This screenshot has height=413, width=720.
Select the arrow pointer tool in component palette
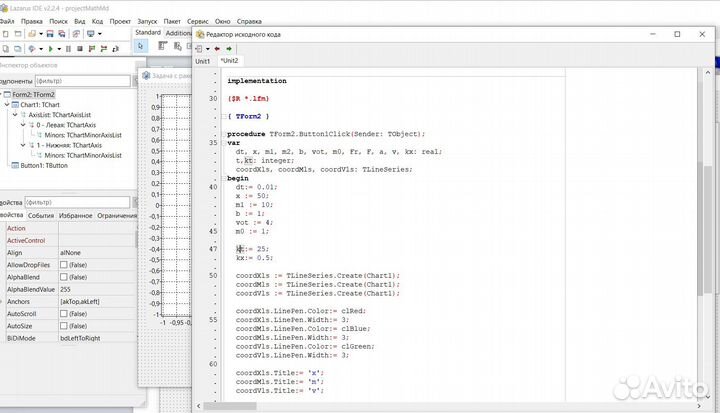click(141, 46)
